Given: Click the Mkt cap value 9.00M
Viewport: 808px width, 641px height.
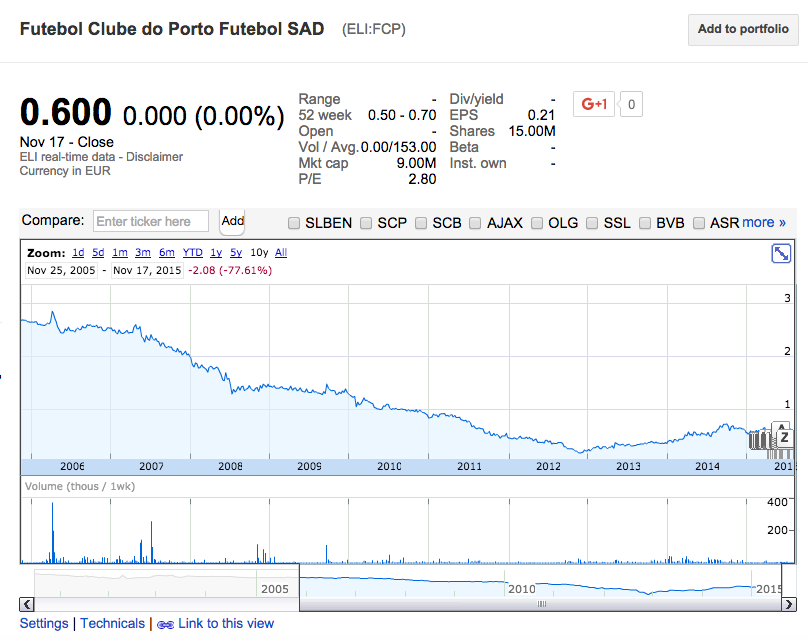Looking at the screenshot, I should (416, 163).
